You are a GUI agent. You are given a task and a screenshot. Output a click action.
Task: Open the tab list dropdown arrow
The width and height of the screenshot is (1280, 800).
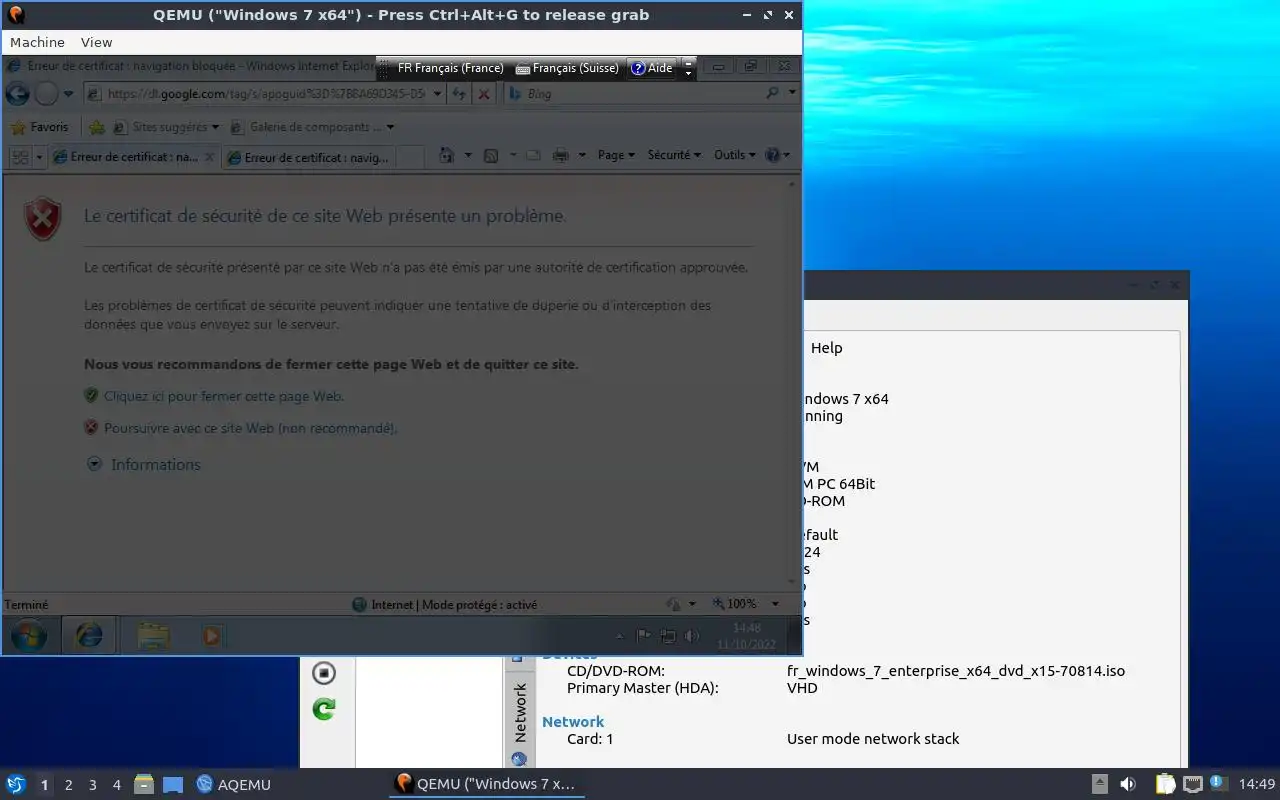tap(40, 157)
